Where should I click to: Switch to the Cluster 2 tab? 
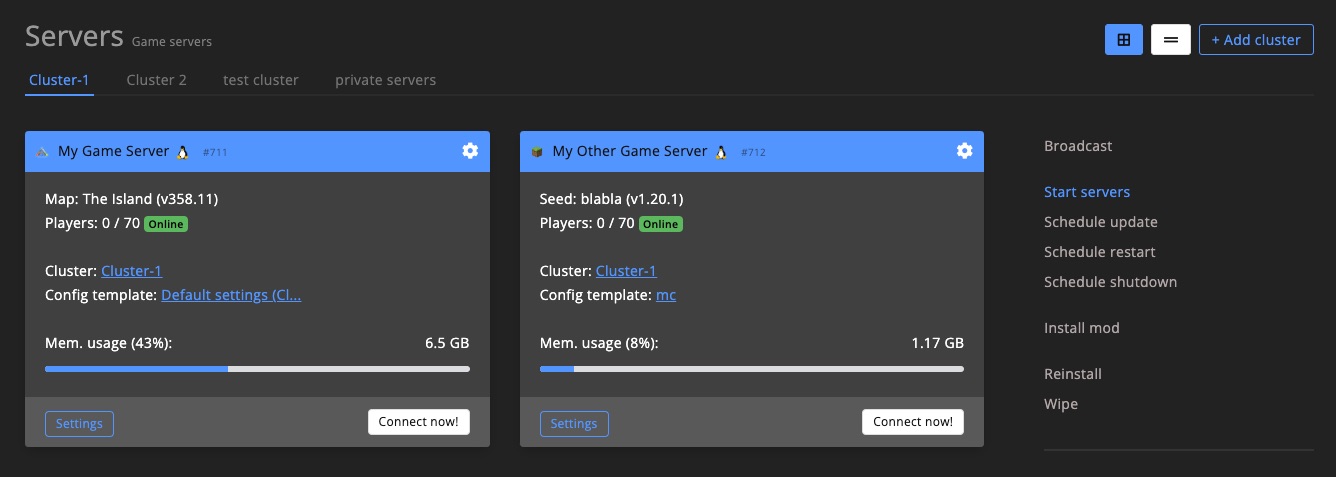(x=156, y=80)
